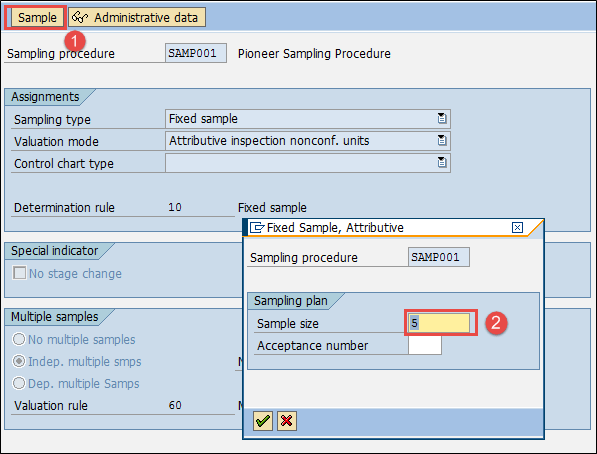The width and height of the screenshot is (597, 454).
Task: Click the Acceptance number input field
Action: pos(425,345)
